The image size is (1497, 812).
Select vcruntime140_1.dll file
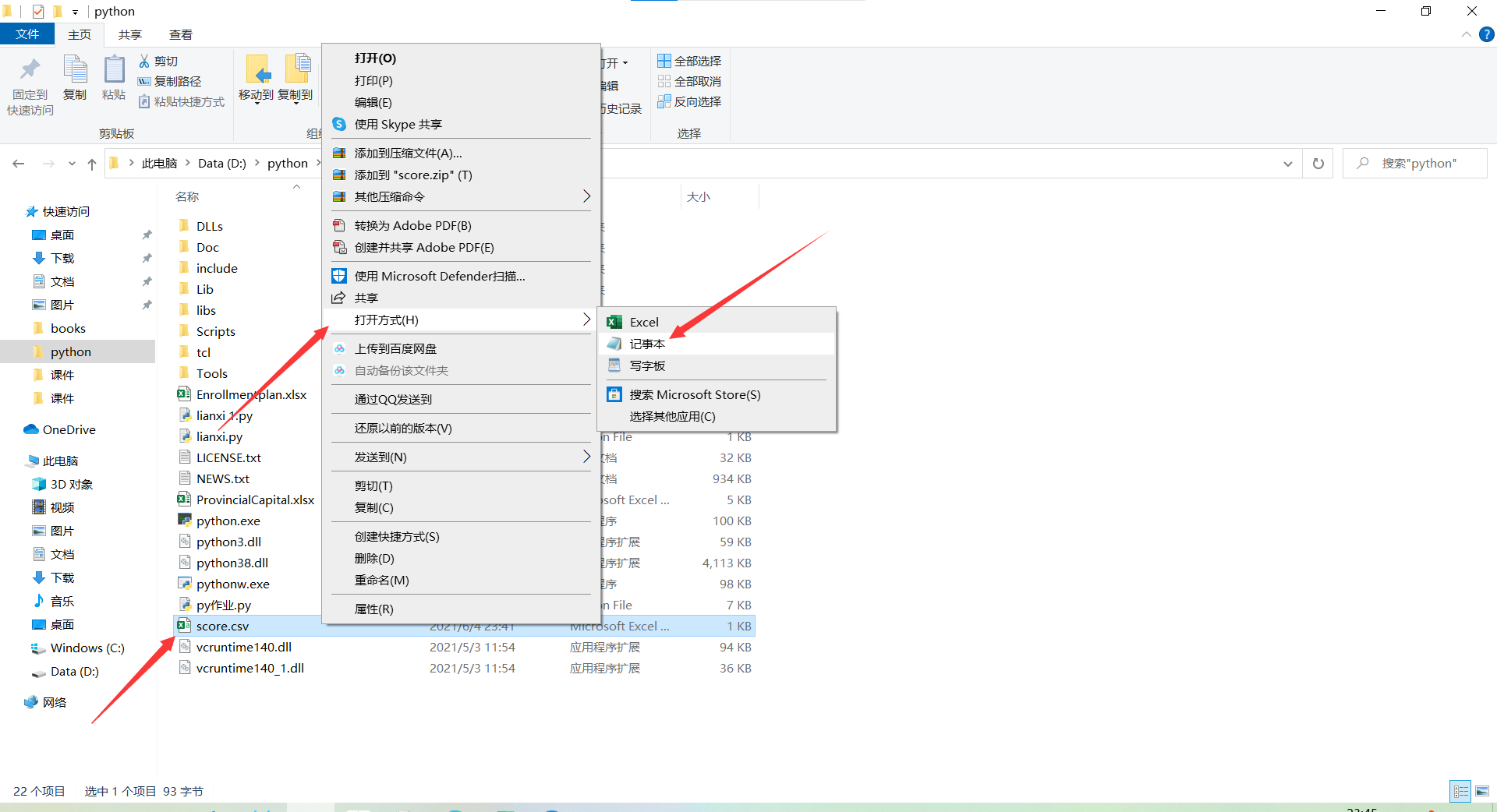pyautogui.click(x=249, y=668)
